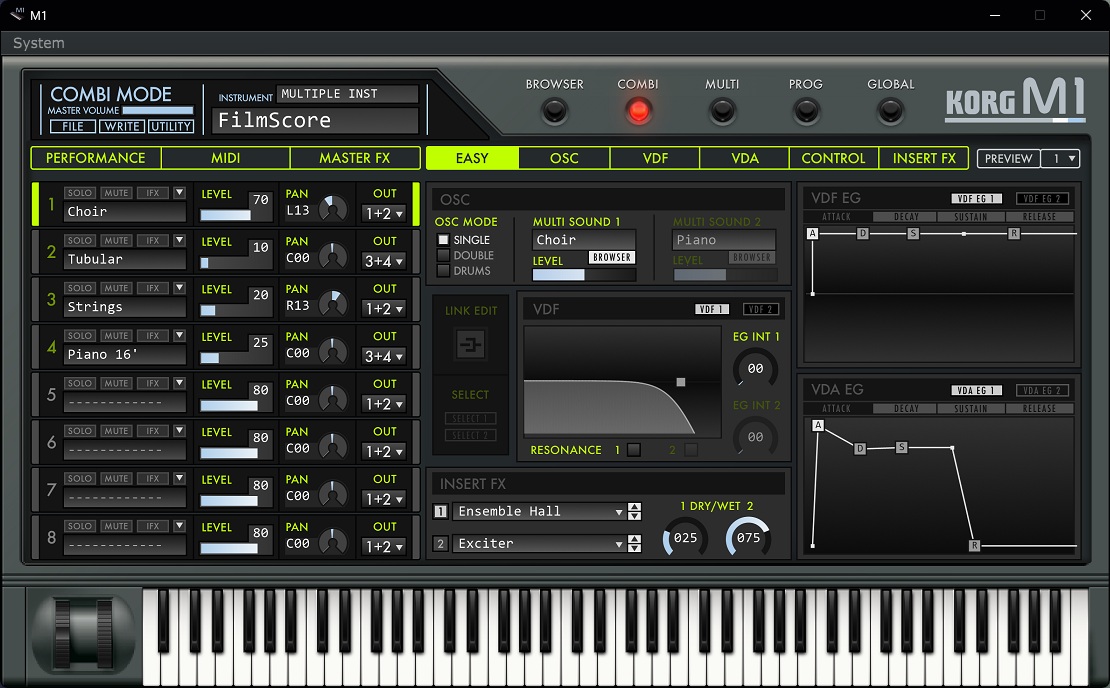Solo the Piano 16' timbre
Viewport: 1110px width, 688px height.
pos(79,336)
